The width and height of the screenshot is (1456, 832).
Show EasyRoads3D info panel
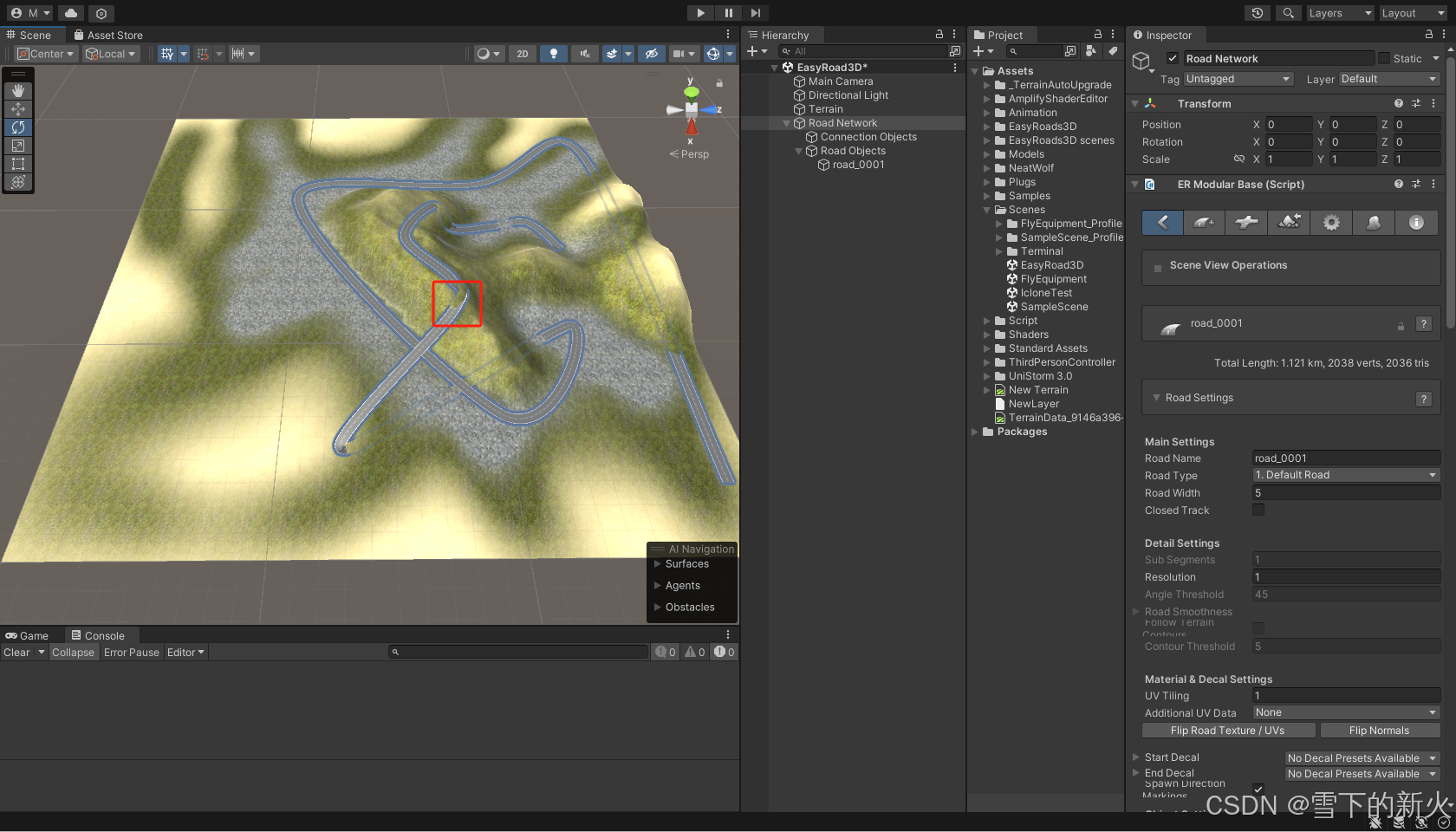[x=1416, y=223]
